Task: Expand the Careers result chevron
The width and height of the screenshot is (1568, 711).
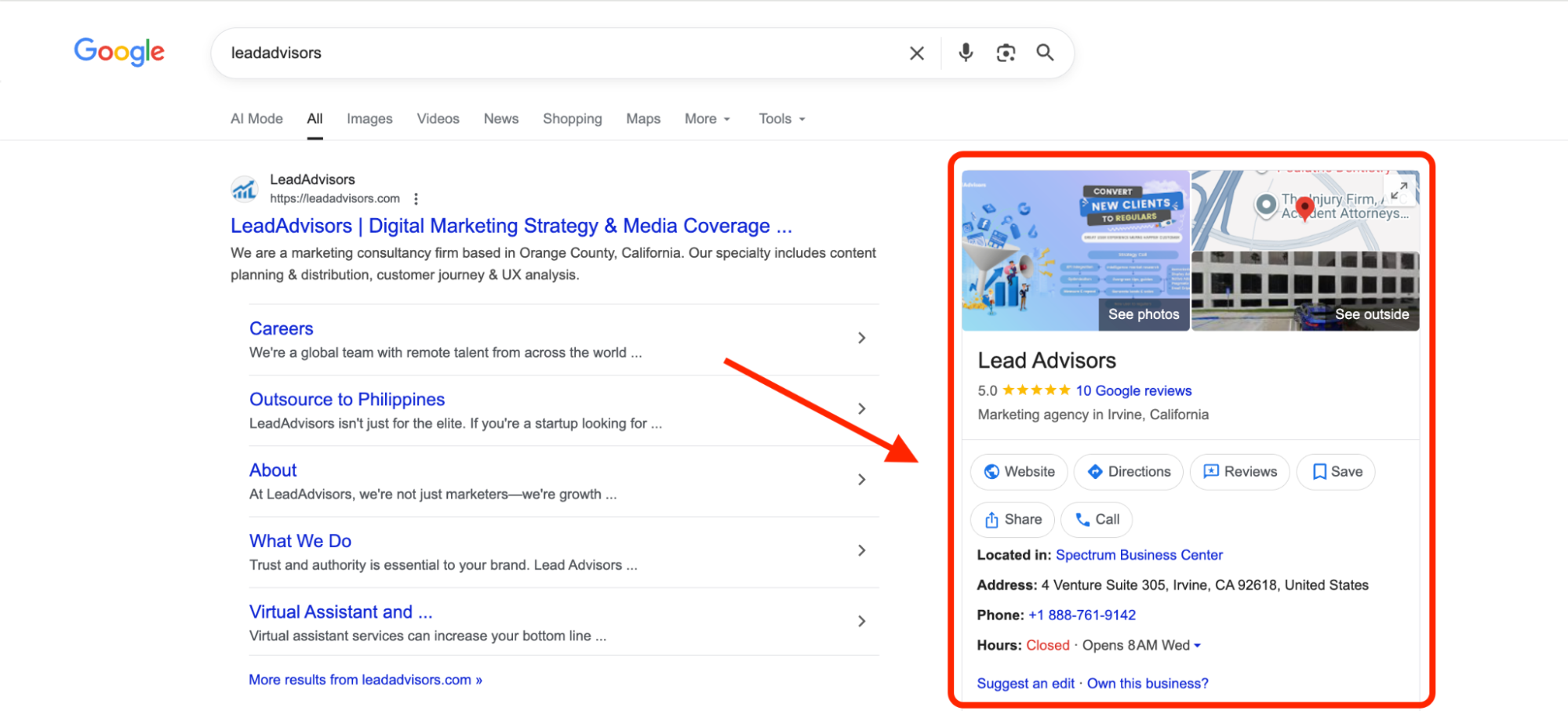Action: [x=861, y=338]
